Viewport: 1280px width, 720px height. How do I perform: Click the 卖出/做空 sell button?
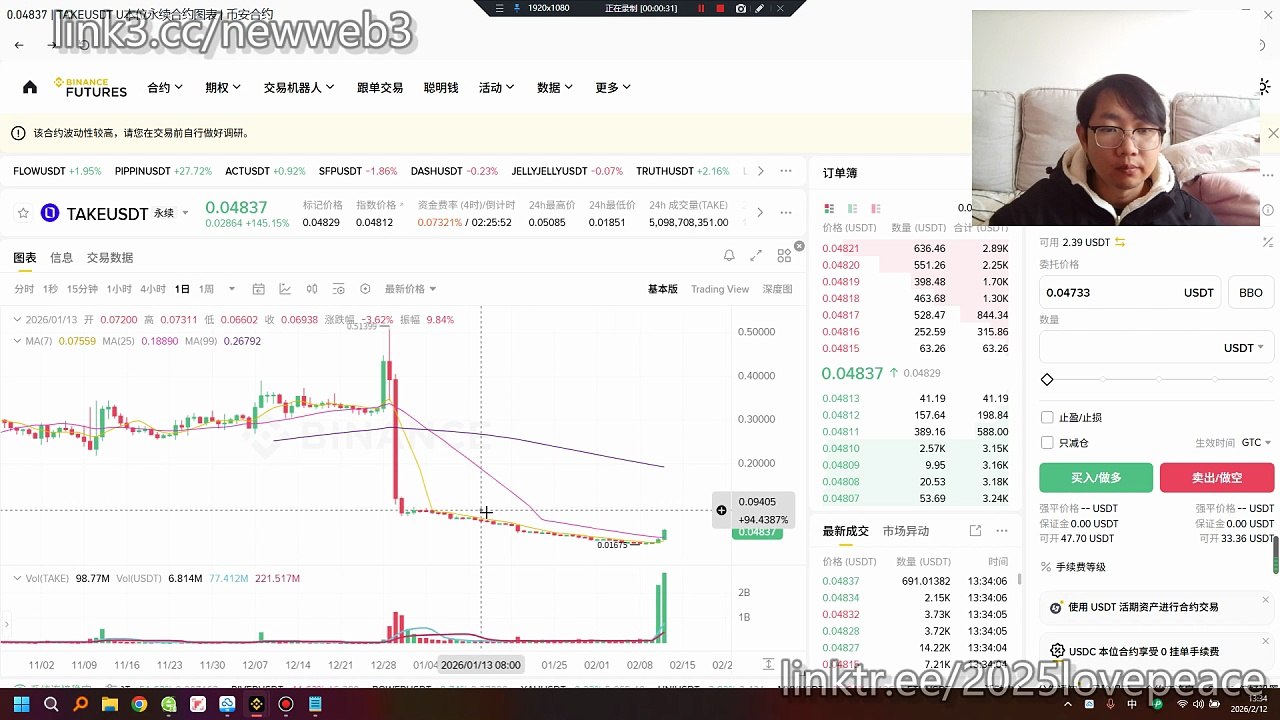[1217, 478]
